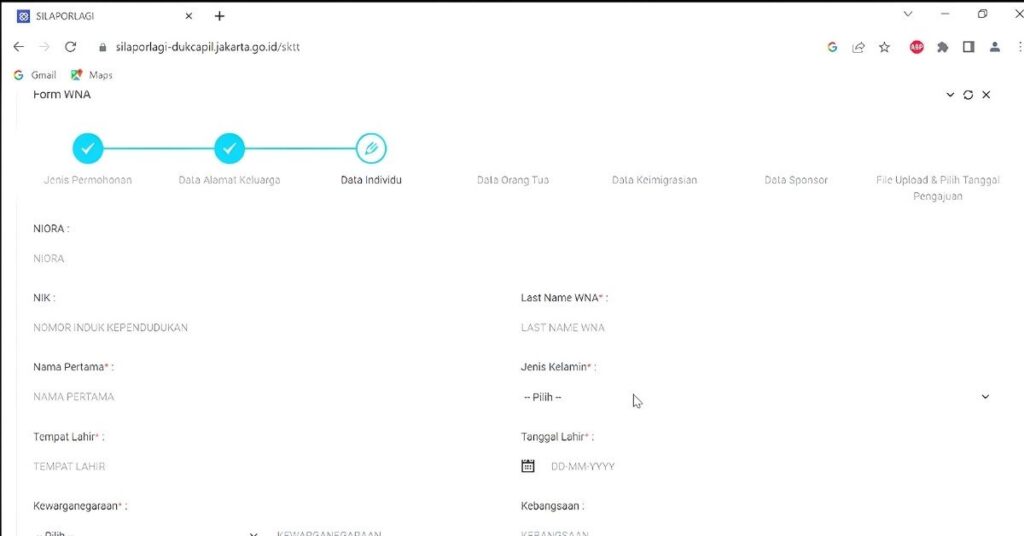Image resolution: width=1024 pixels, height=536 pixels.
Task: Open the Chrome profile menu
Action: point(995,47)
